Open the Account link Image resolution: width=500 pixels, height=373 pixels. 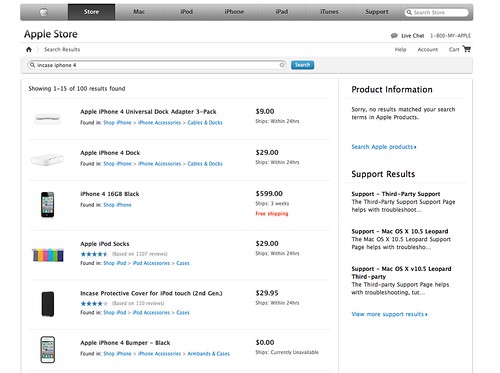coord(428,50)
